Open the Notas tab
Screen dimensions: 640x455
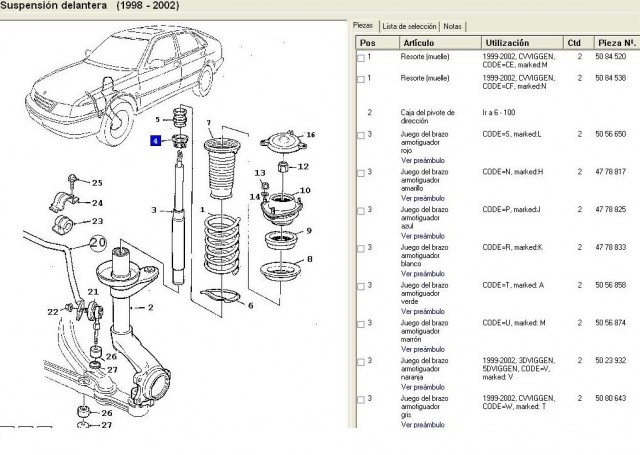tap(452, 27)
